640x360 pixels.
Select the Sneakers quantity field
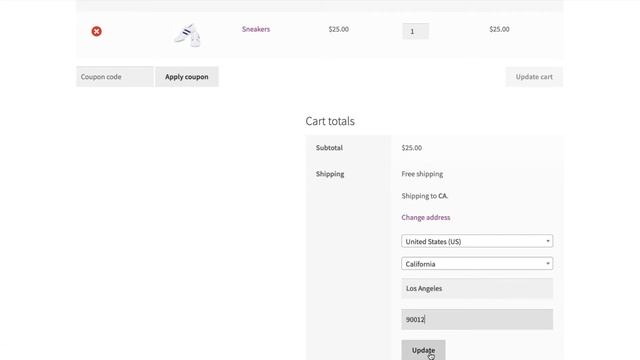point(416,31)
